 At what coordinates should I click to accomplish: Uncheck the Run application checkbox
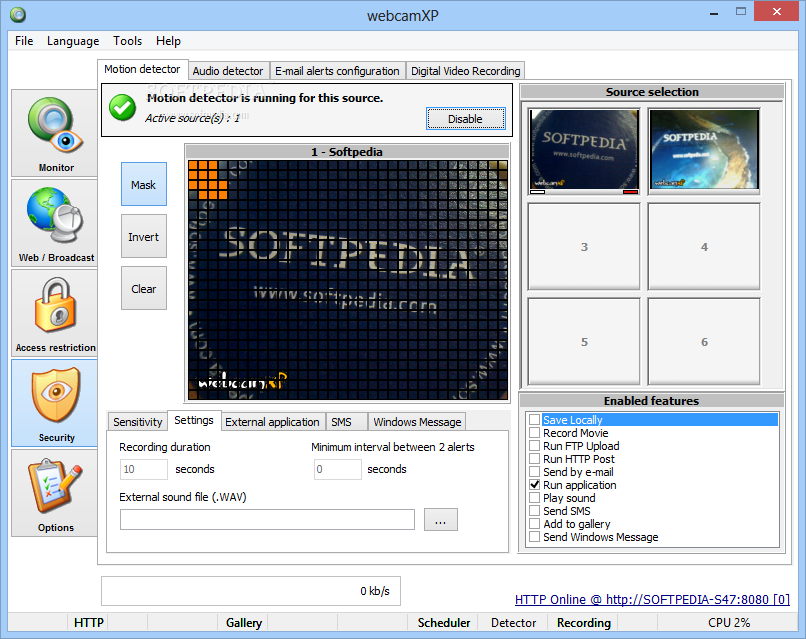coord(535,484)
